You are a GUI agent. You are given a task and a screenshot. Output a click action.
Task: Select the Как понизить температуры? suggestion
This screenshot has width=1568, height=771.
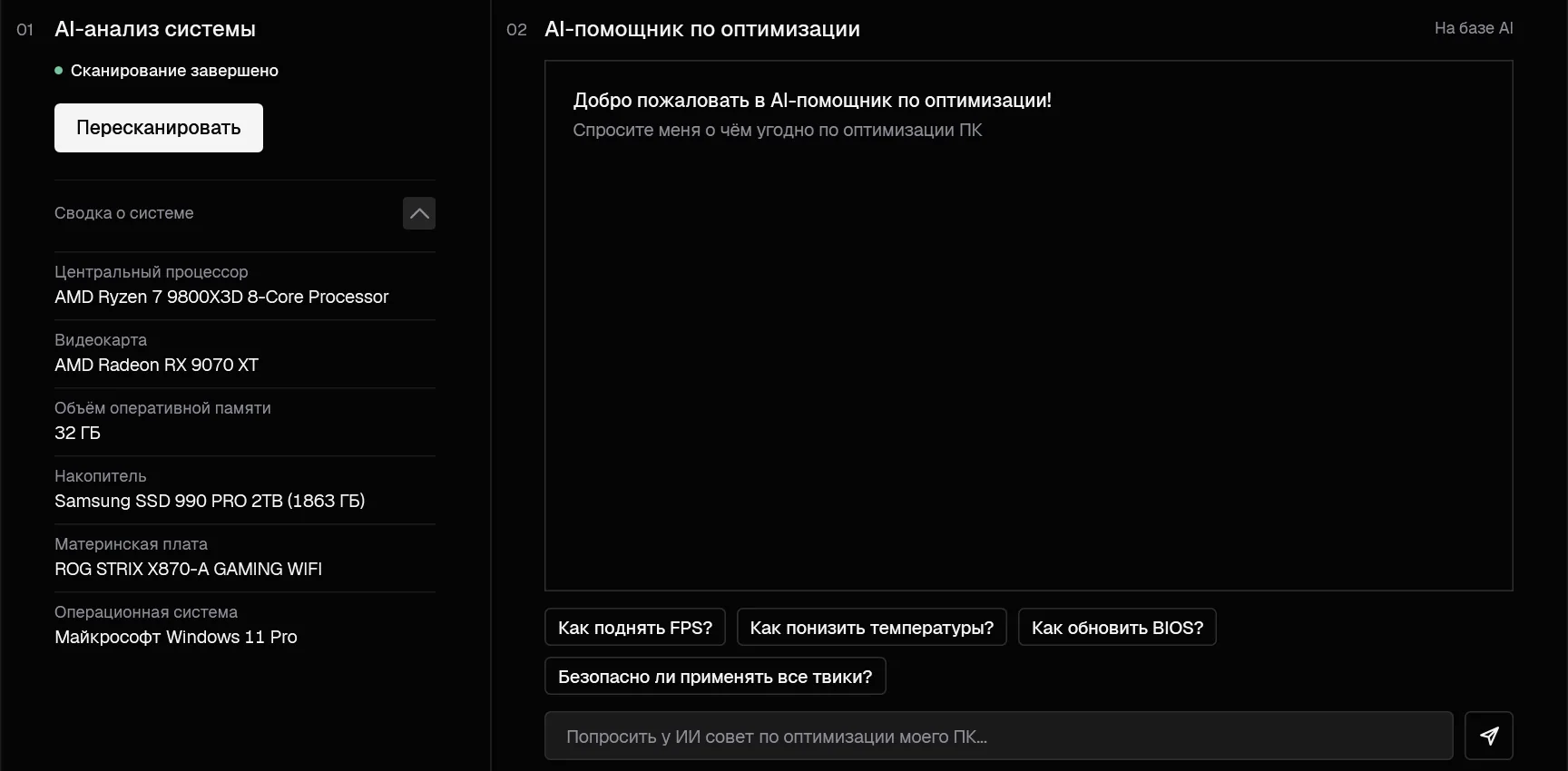pyautogui.click(x=872, y=628)
